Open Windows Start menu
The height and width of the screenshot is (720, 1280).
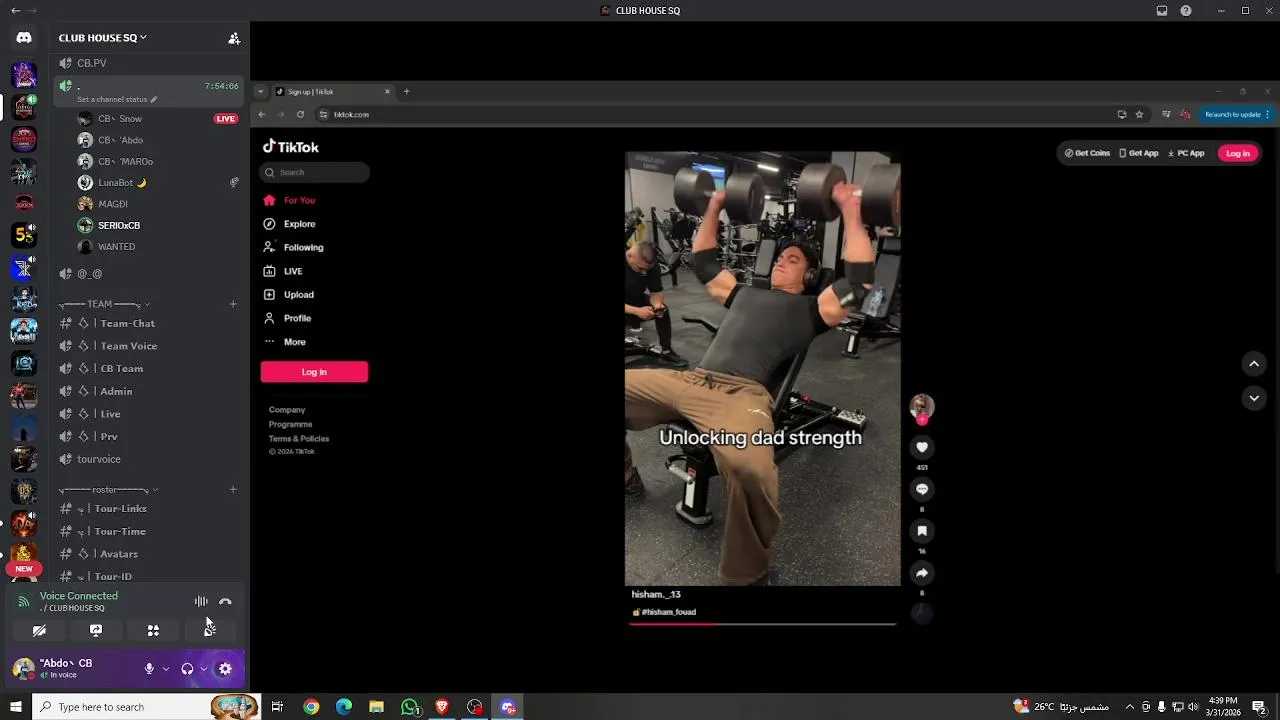point(15,707)
